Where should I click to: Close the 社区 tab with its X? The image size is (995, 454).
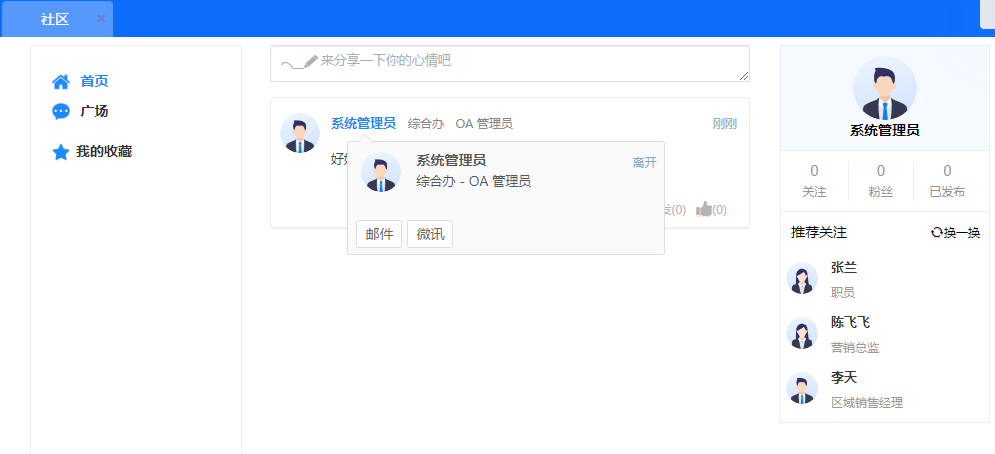101,19
